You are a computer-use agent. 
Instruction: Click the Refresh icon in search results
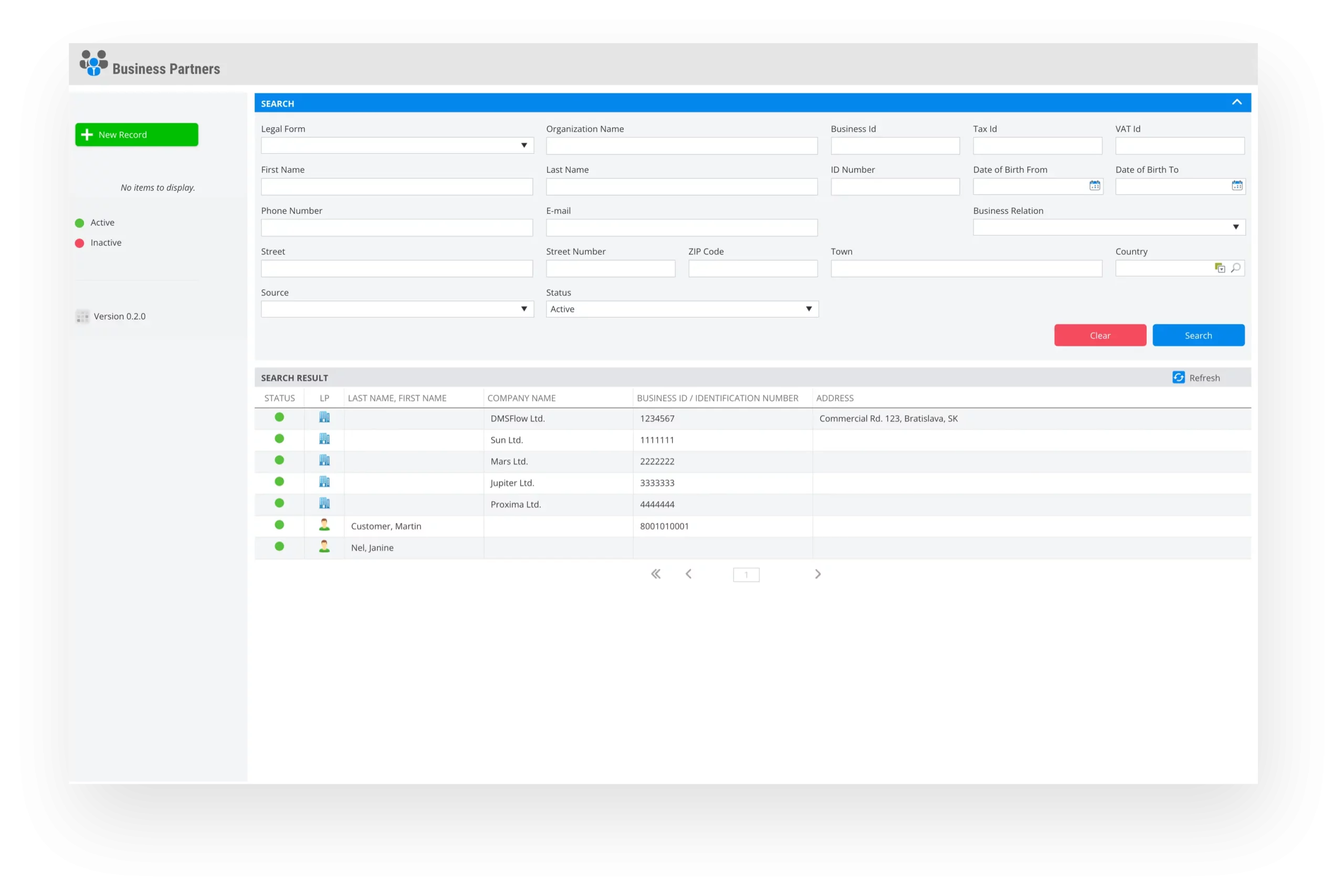(x=1178, y=377)
